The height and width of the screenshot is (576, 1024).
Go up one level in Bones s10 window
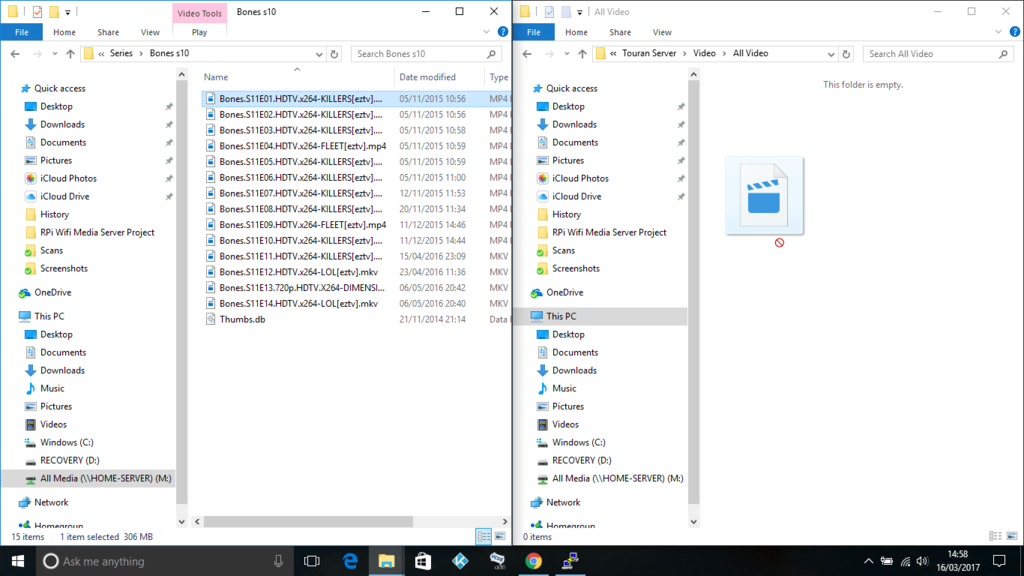click(x=70, y=54)
